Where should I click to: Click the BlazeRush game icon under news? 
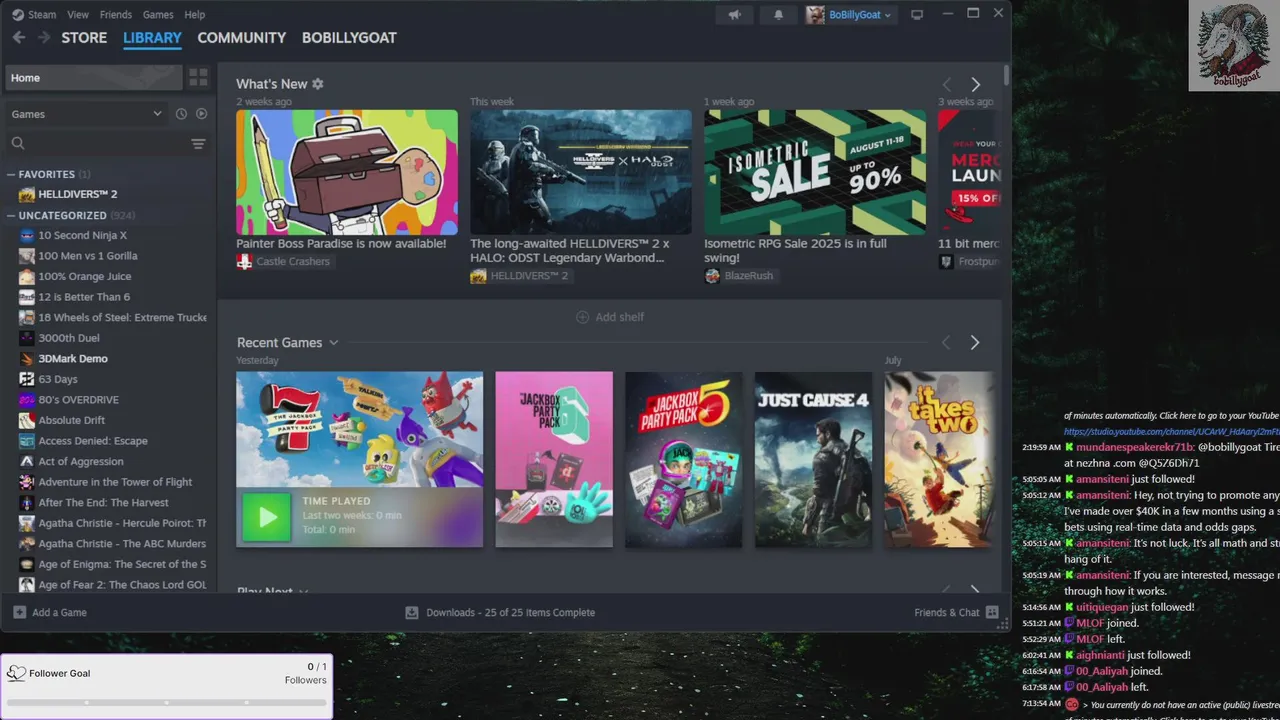click(712, 276)
